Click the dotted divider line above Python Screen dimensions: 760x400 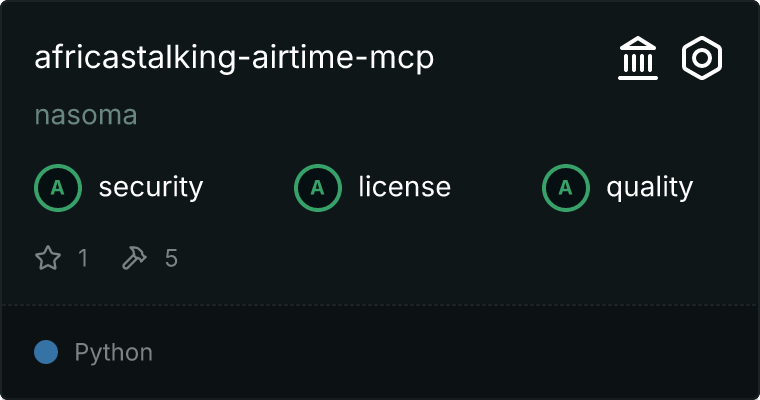[380, 305]
